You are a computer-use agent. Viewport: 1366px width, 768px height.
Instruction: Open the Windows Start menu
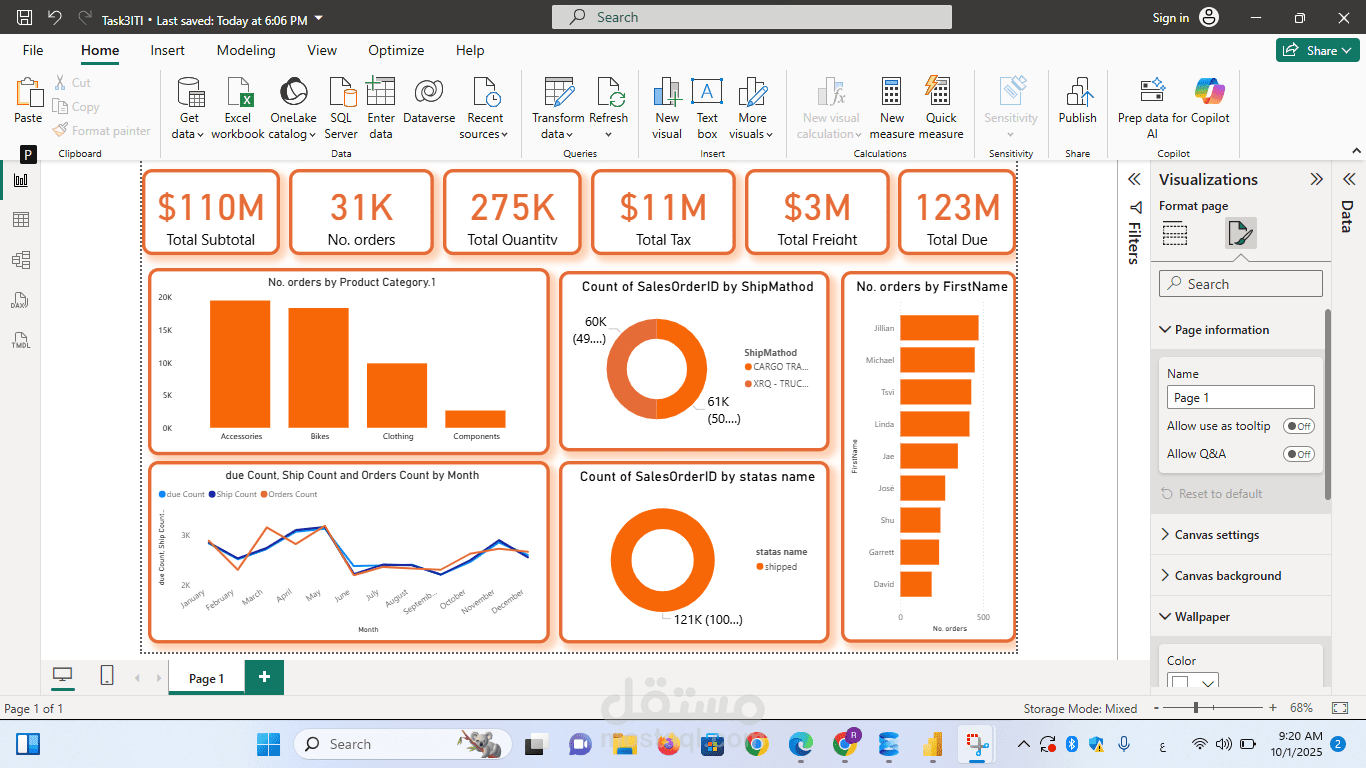click(269, 744)
